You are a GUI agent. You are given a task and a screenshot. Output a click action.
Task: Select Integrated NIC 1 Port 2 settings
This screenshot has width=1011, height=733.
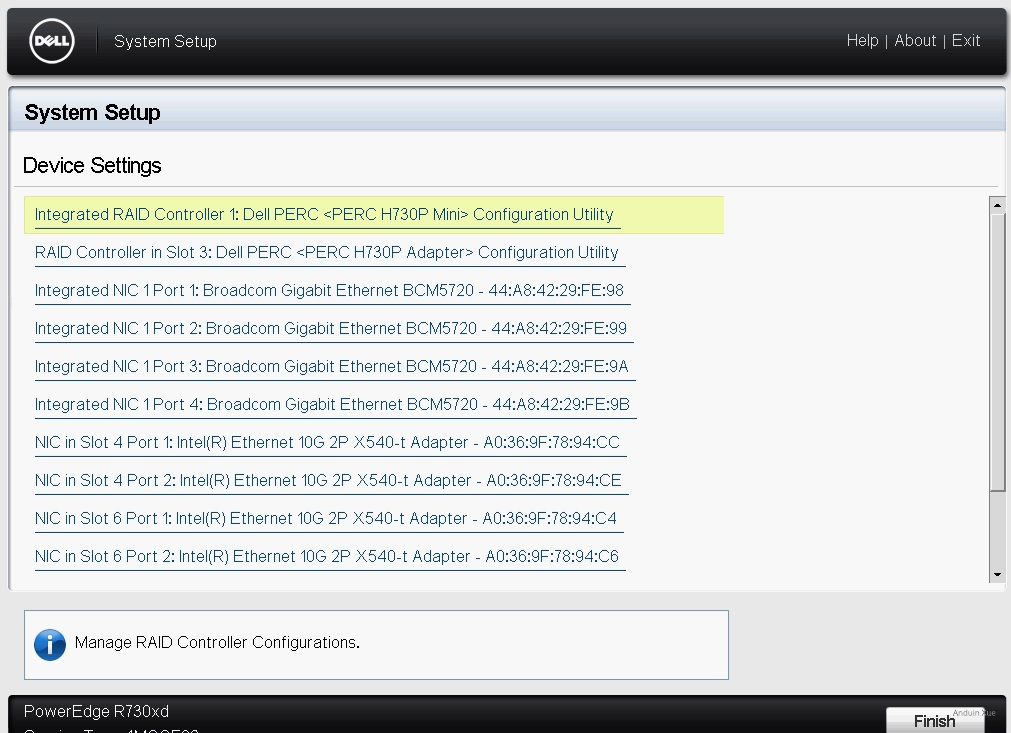pyautogui.click(x=331, y=329)
